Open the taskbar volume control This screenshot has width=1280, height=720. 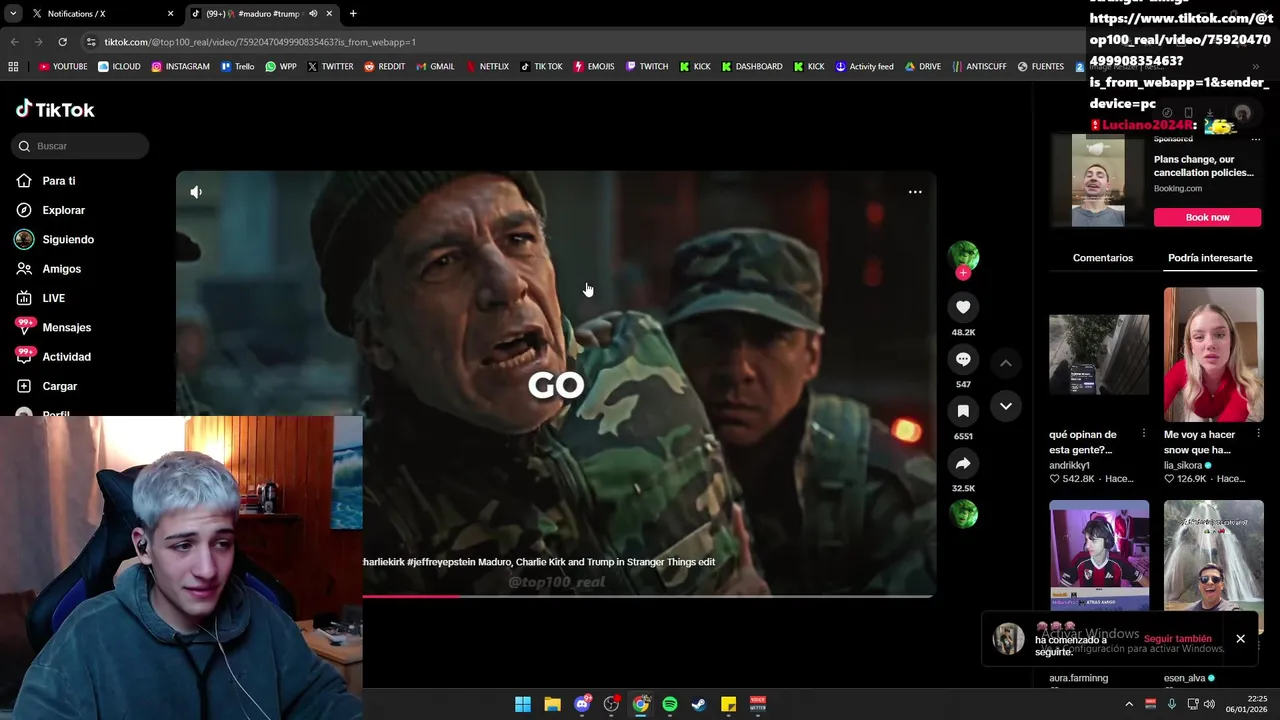[1209, 704]
